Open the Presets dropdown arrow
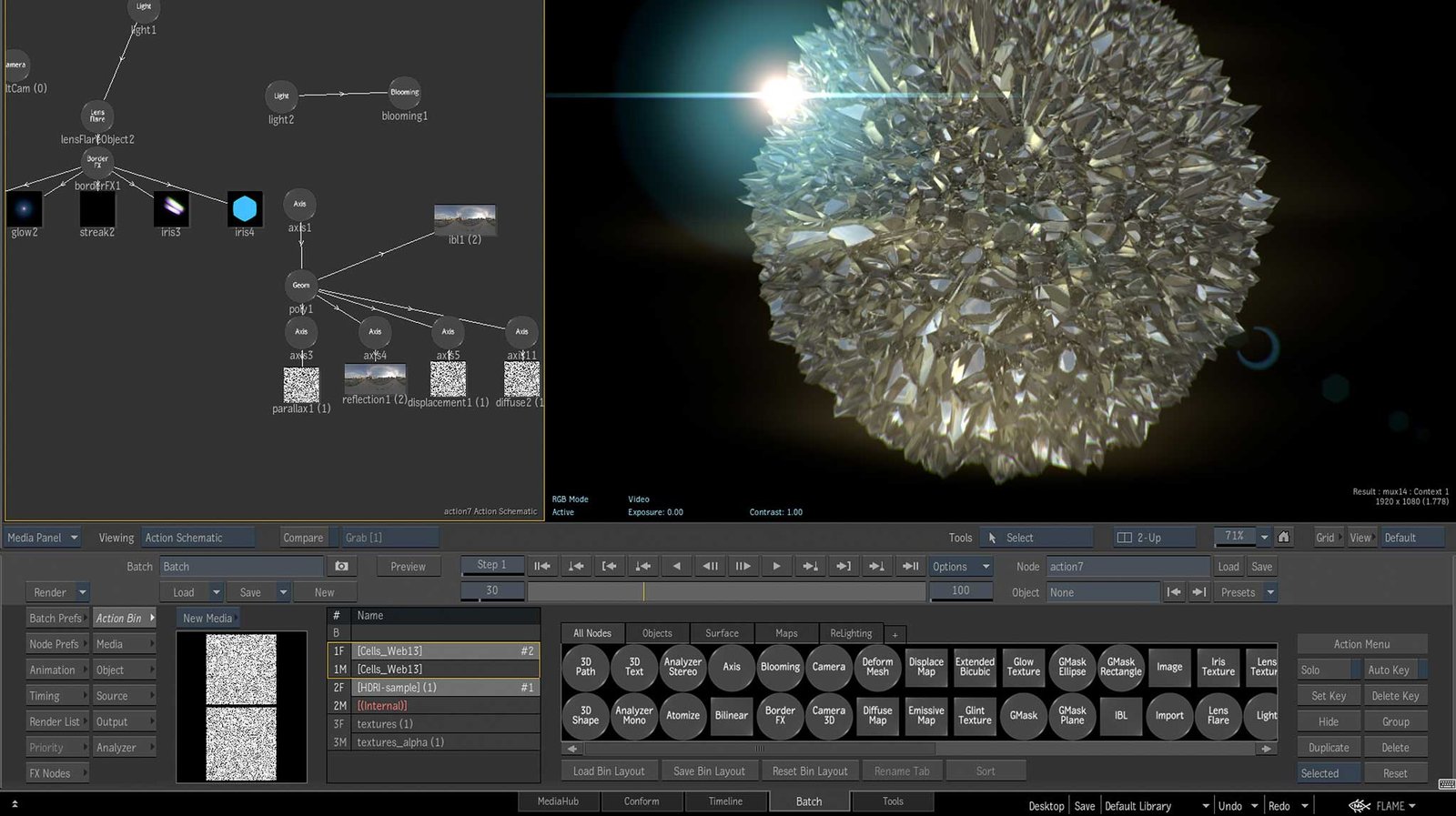The width and height of the screenshot is (1456, 816). click(1270, 592)
